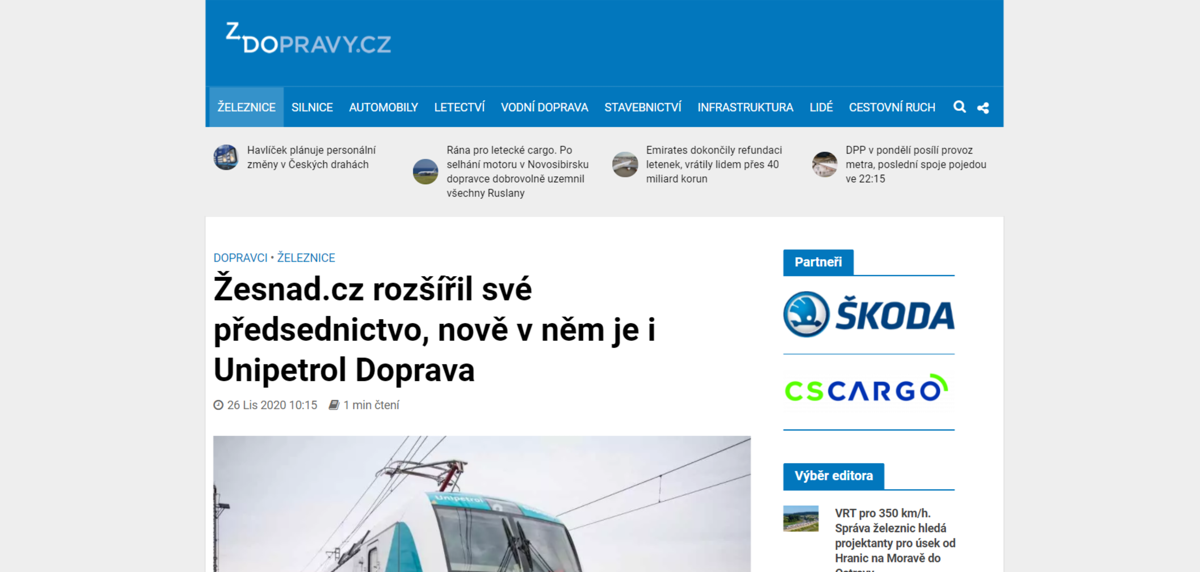The image size is (1200, 572).
Task: Open article about Ruslany cargo grounding
Action: click(x=518, y=172)
